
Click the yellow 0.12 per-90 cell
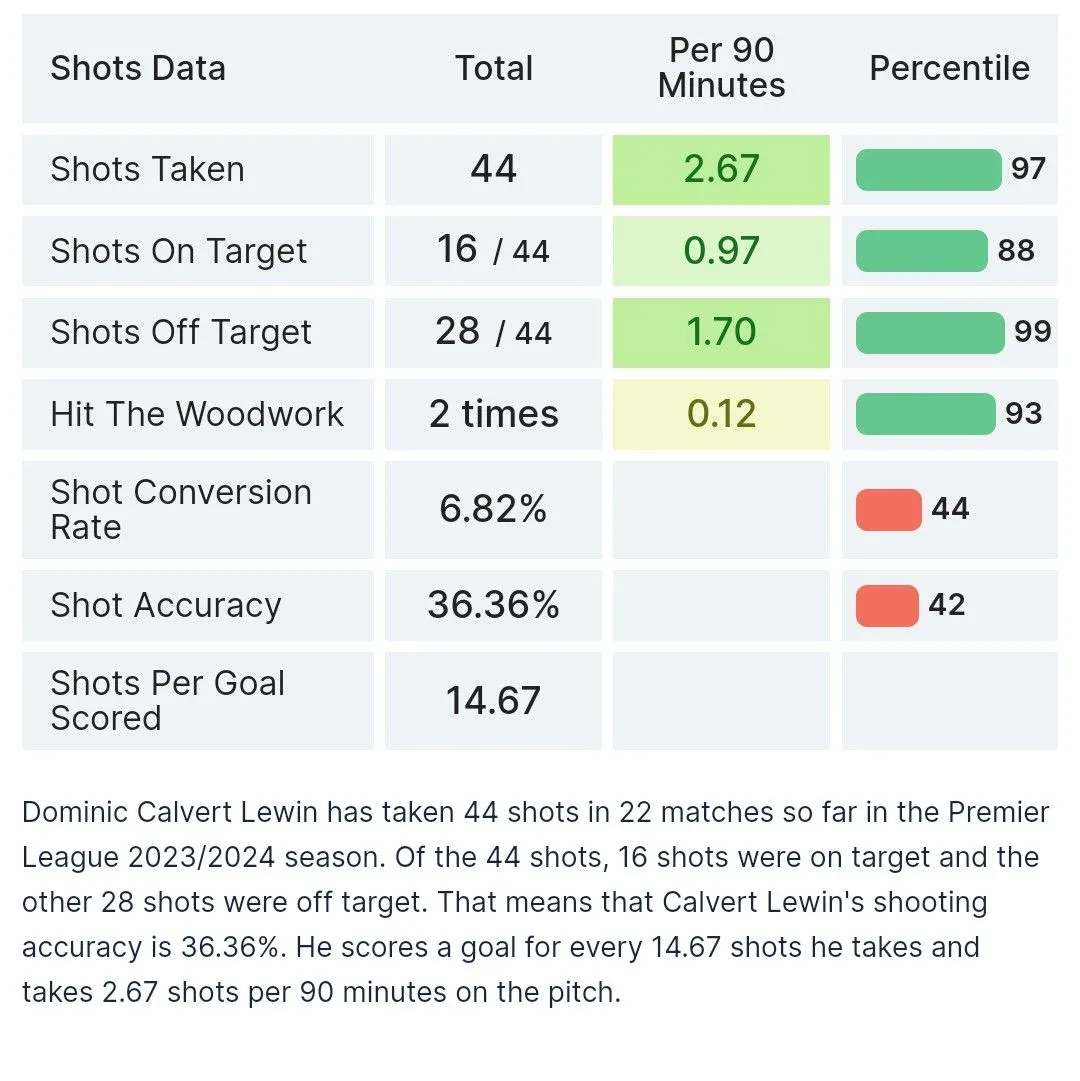721,414
